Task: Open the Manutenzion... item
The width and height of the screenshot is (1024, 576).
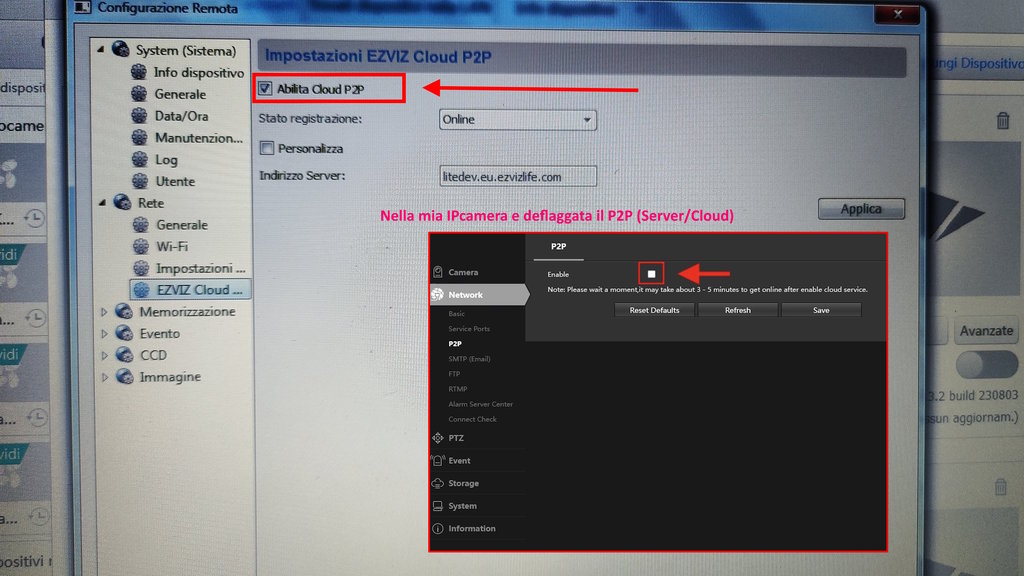Action: [x=199, y=138]
